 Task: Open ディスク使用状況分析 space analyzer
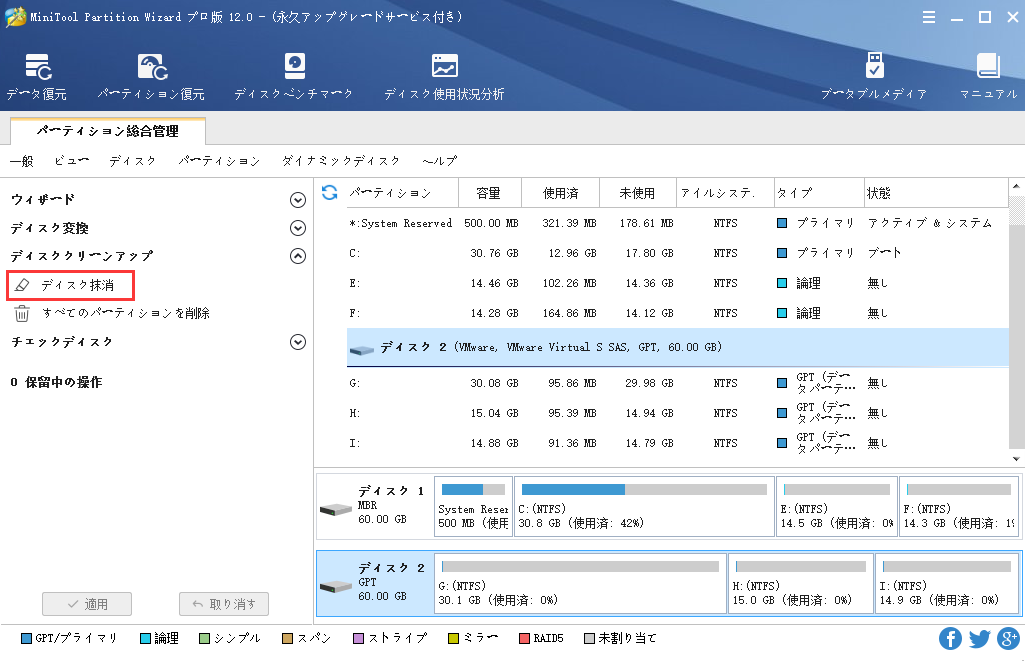pyautogui.click(x=444, y=77)
